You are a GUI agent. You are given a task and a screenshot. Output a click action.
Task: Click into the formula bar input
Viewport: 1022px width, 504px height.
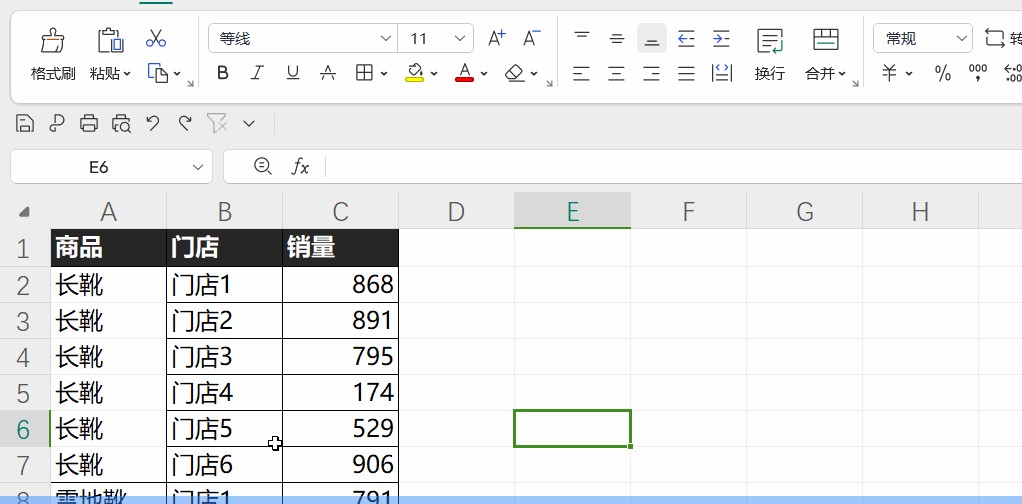pyautogui.click(x=673, y=168)
